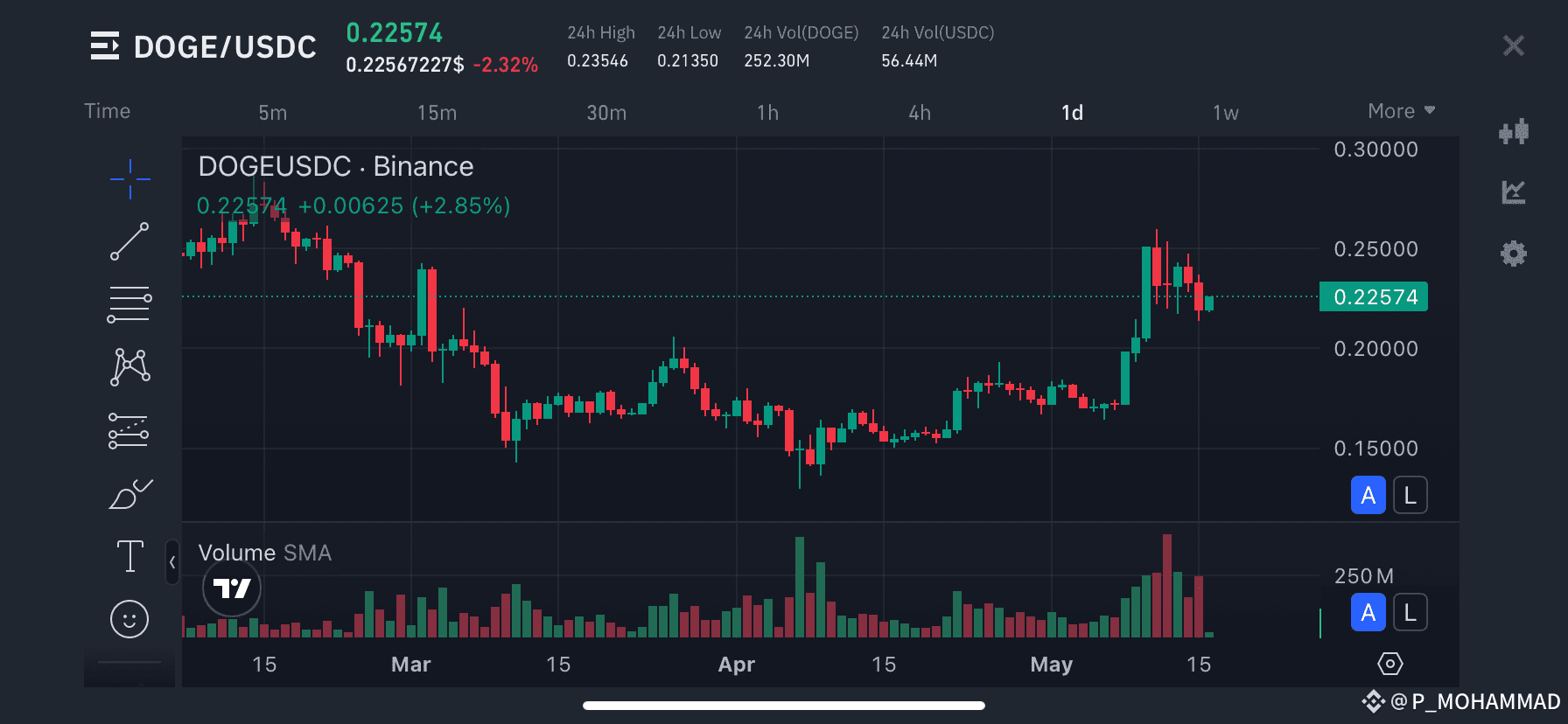Switch to the 1h timeframe
This screenshot has width=1568, height=724.
point(768,113)
